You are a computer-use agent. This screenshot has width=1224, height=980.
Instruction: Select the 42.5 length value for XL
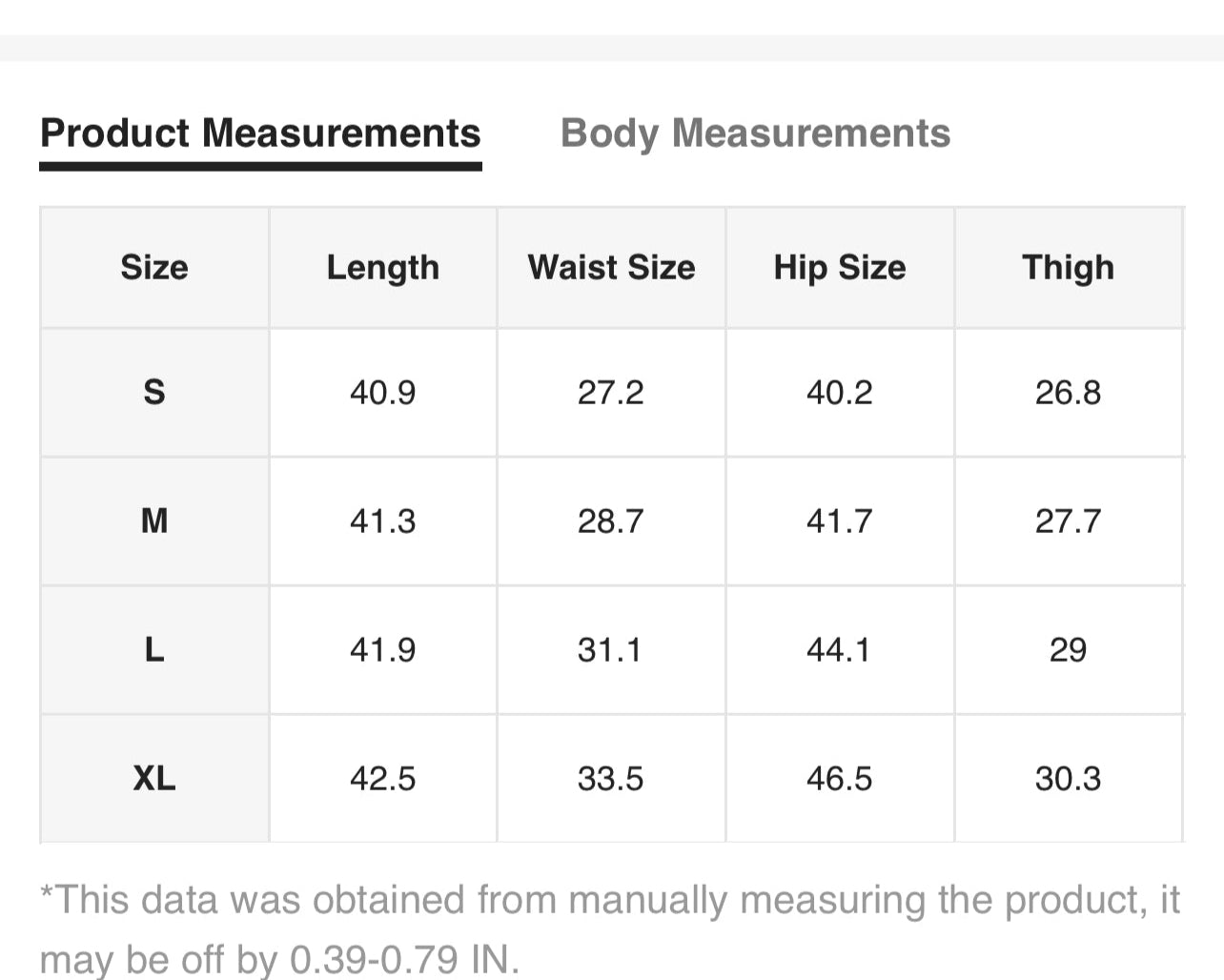[x=382, y=778]
